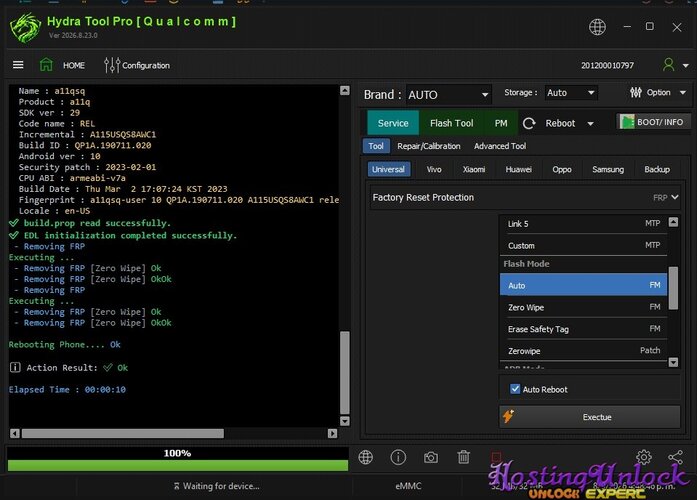Click the camera screenshot icon
The height and width of the screenshot is (500, 697).
click(x=430, y=457)
